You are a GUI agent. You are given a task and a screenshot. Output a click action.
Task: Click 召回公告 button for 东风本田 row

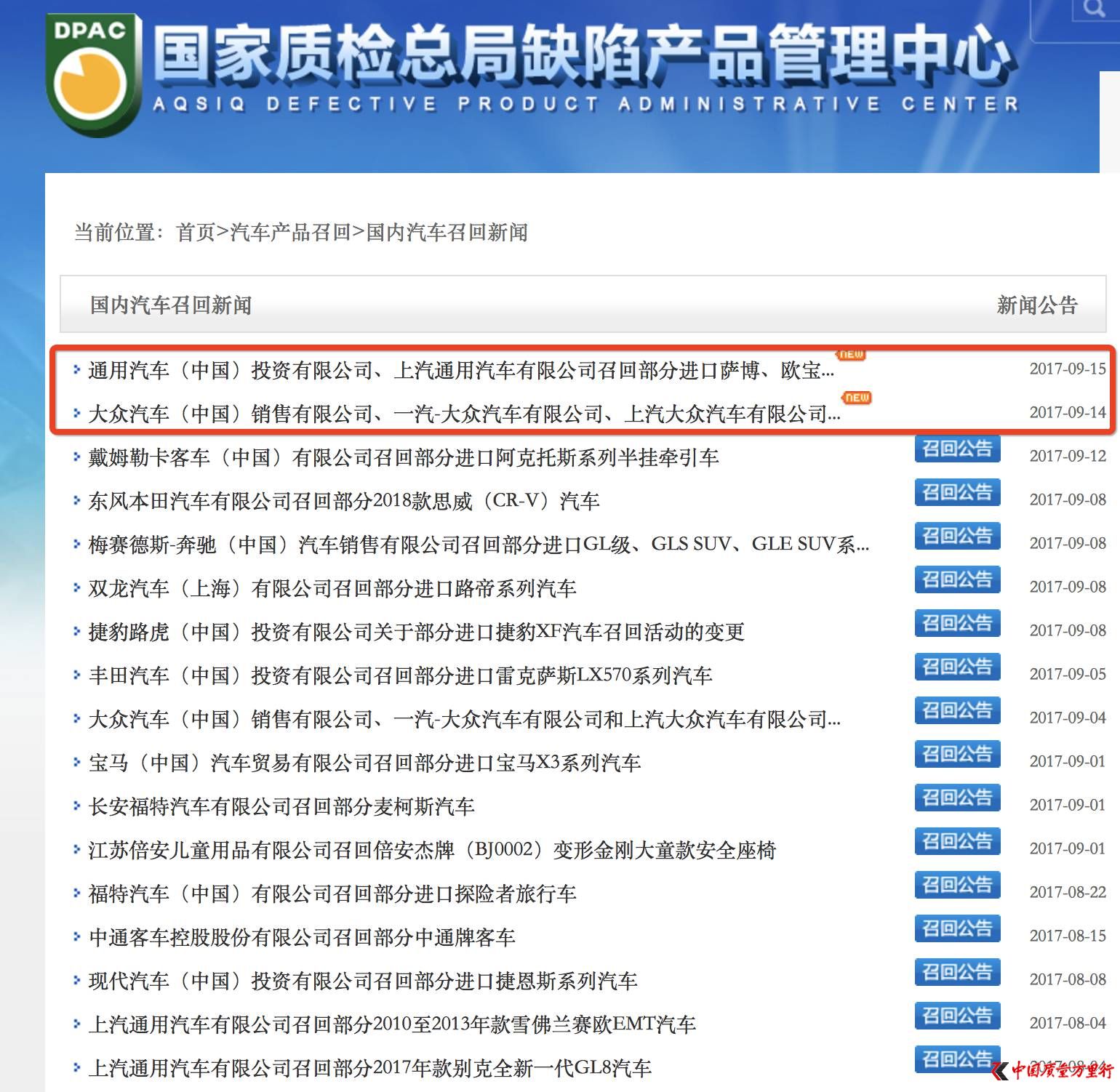957,492
